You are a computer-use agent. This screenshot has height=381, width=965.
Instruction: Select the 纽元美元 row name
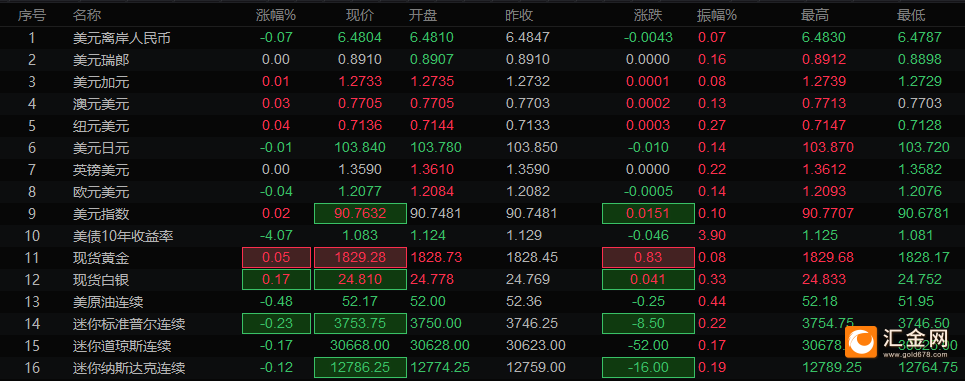coord(101,126)
